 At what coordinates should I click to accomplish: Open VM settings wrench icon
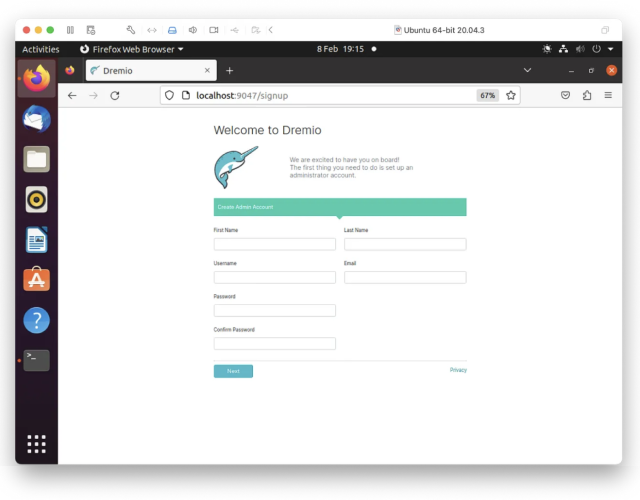point(131,30)
